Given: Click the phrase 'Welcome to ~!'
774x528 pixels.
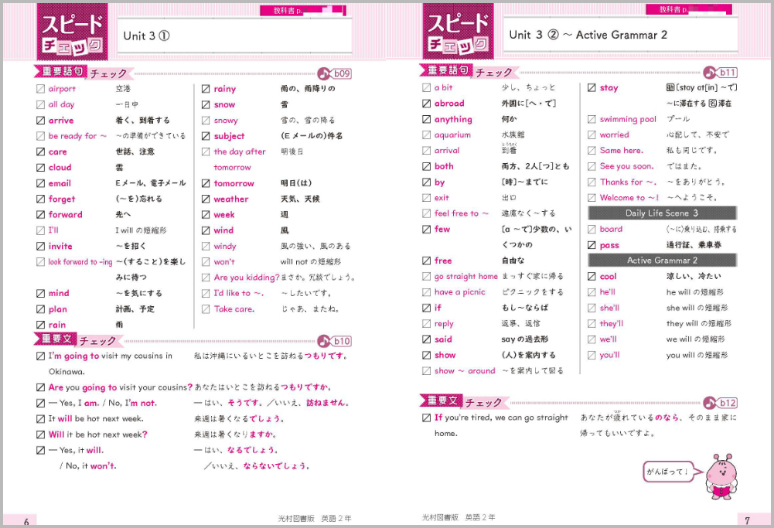Looking at the screenshot, I should tap(629, 197).
